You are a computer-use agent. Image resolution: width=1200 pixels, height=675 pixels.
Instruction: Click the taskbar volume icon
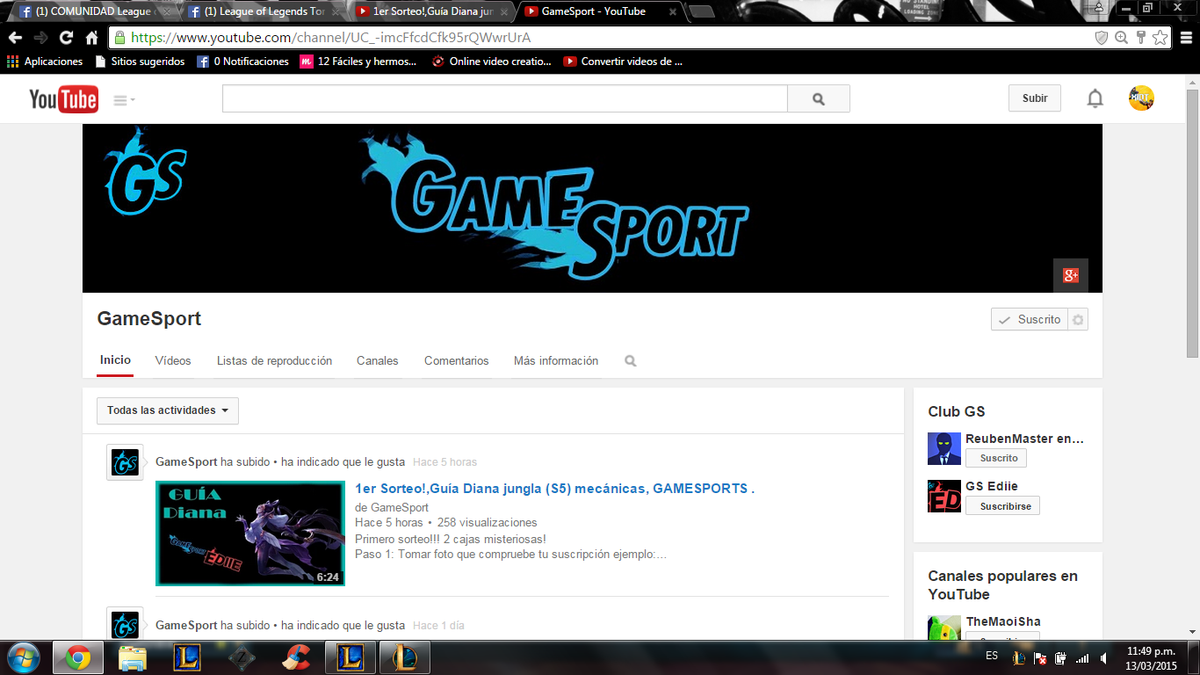tap(1103, 658)
